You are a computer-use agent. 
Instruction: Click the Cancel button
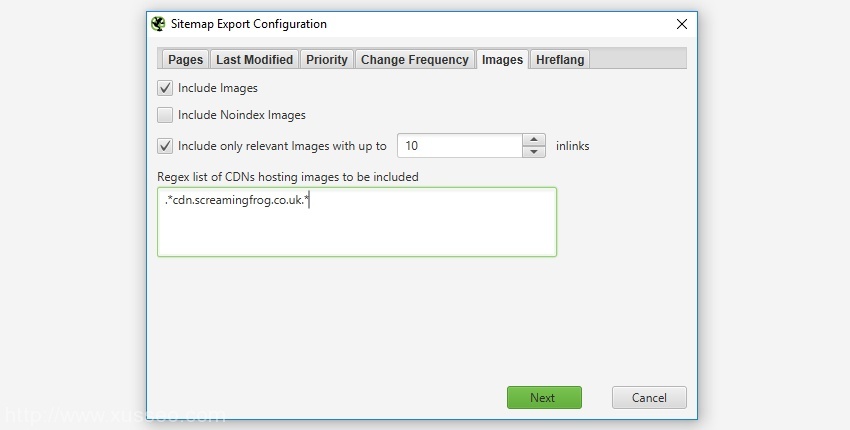point(649,397)
